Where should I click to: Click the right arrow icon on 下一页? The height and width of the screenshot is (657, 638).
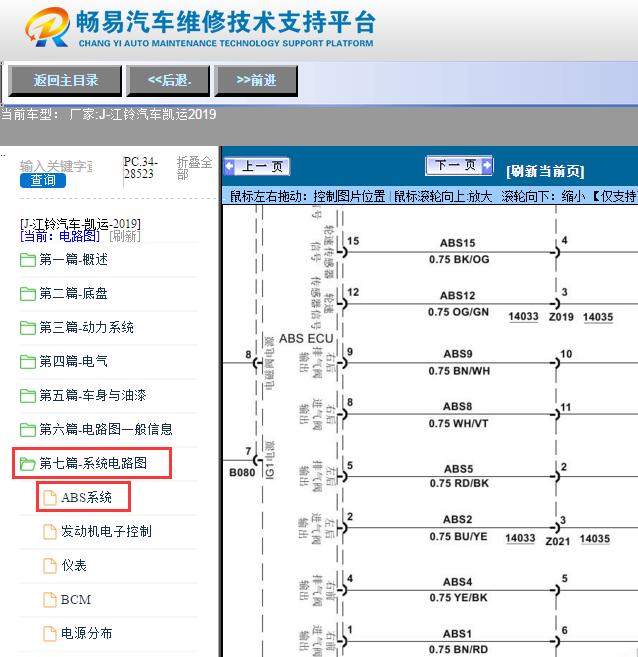[x=487, y=165]
